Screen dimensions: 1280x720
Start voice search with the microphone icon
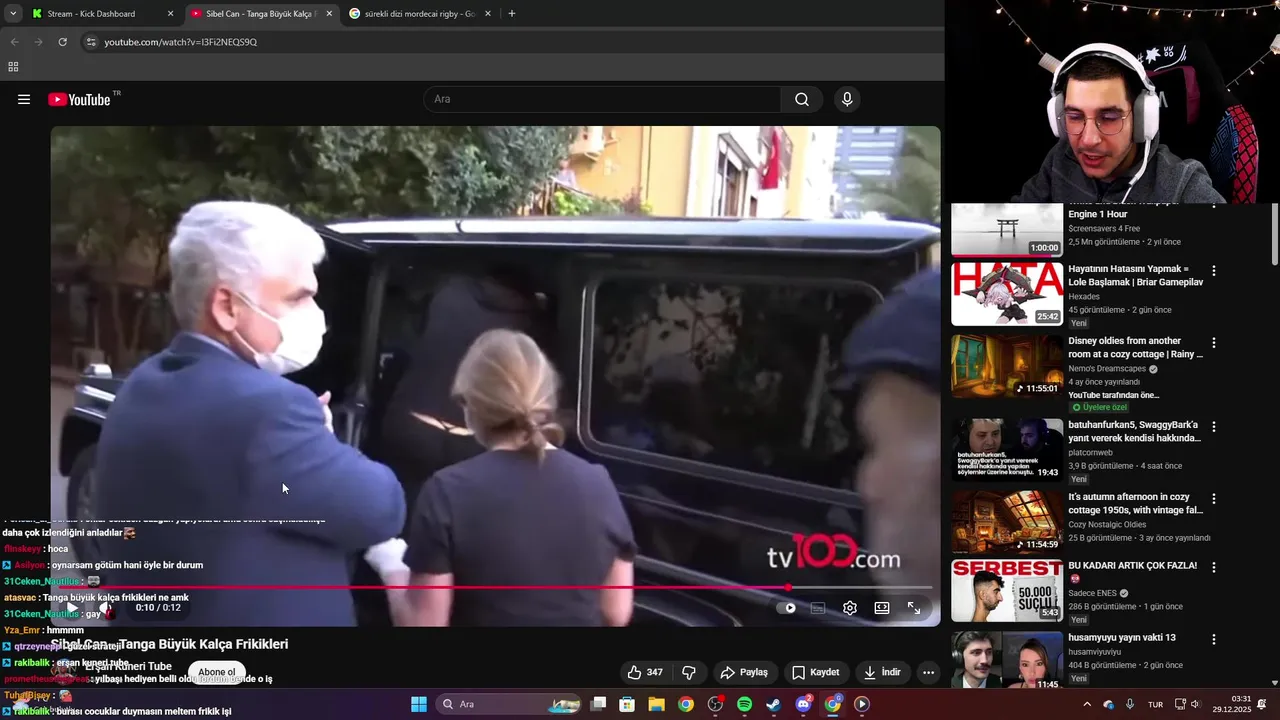click(847, 99)
